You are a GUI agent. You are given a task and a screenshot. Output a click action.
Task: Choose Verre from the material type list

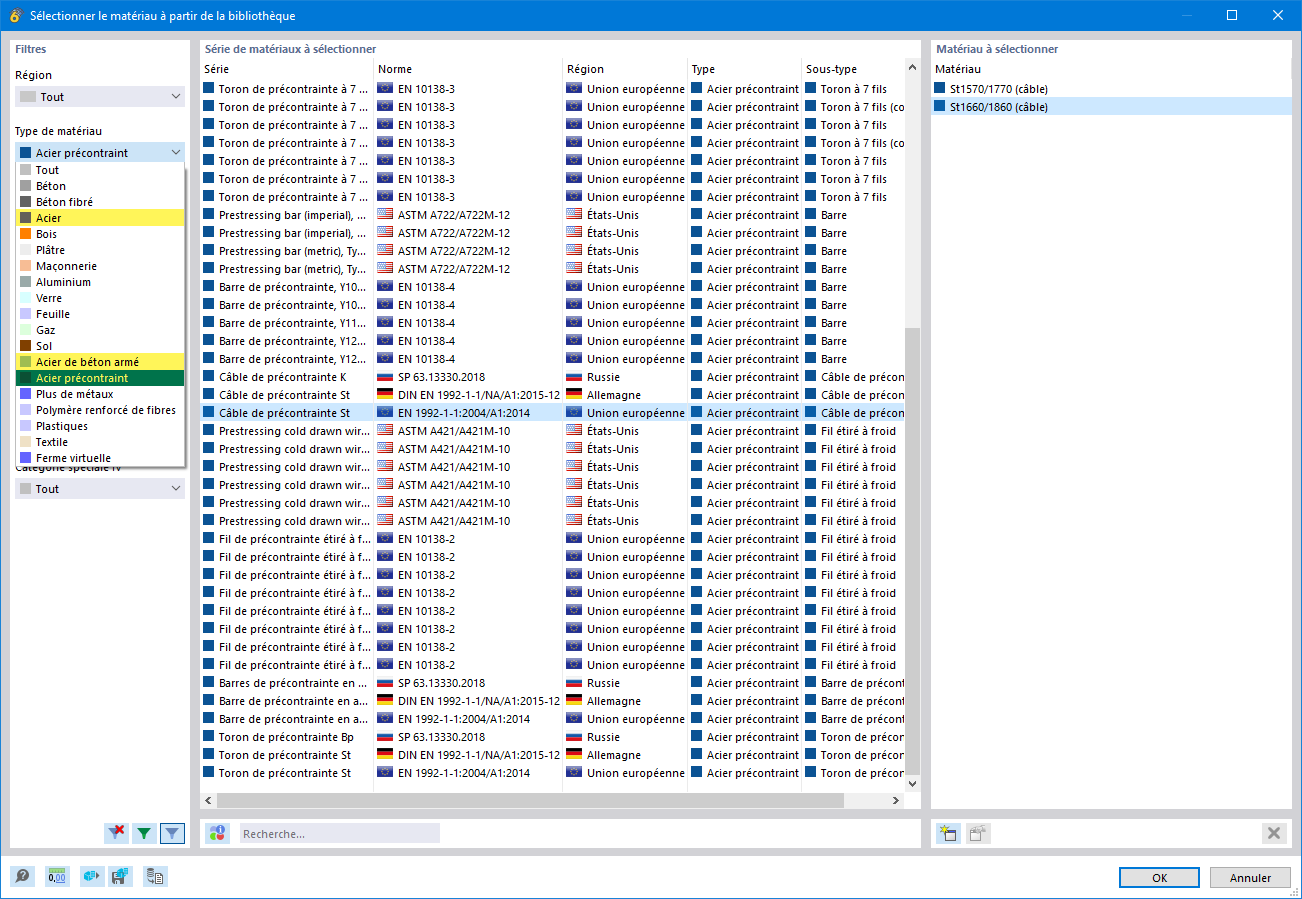tap(100, 298)
